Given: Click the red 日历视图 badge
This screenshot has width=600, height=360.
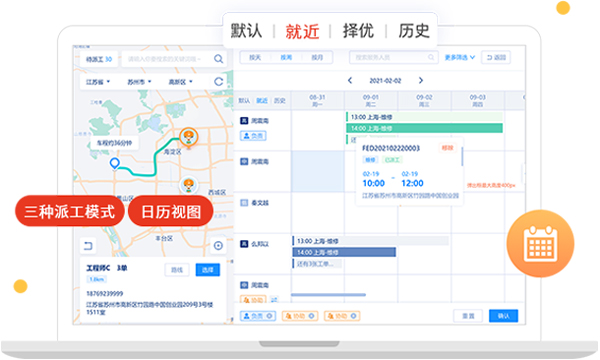Looking at the screenshot, I should click(x=171, y=211).
